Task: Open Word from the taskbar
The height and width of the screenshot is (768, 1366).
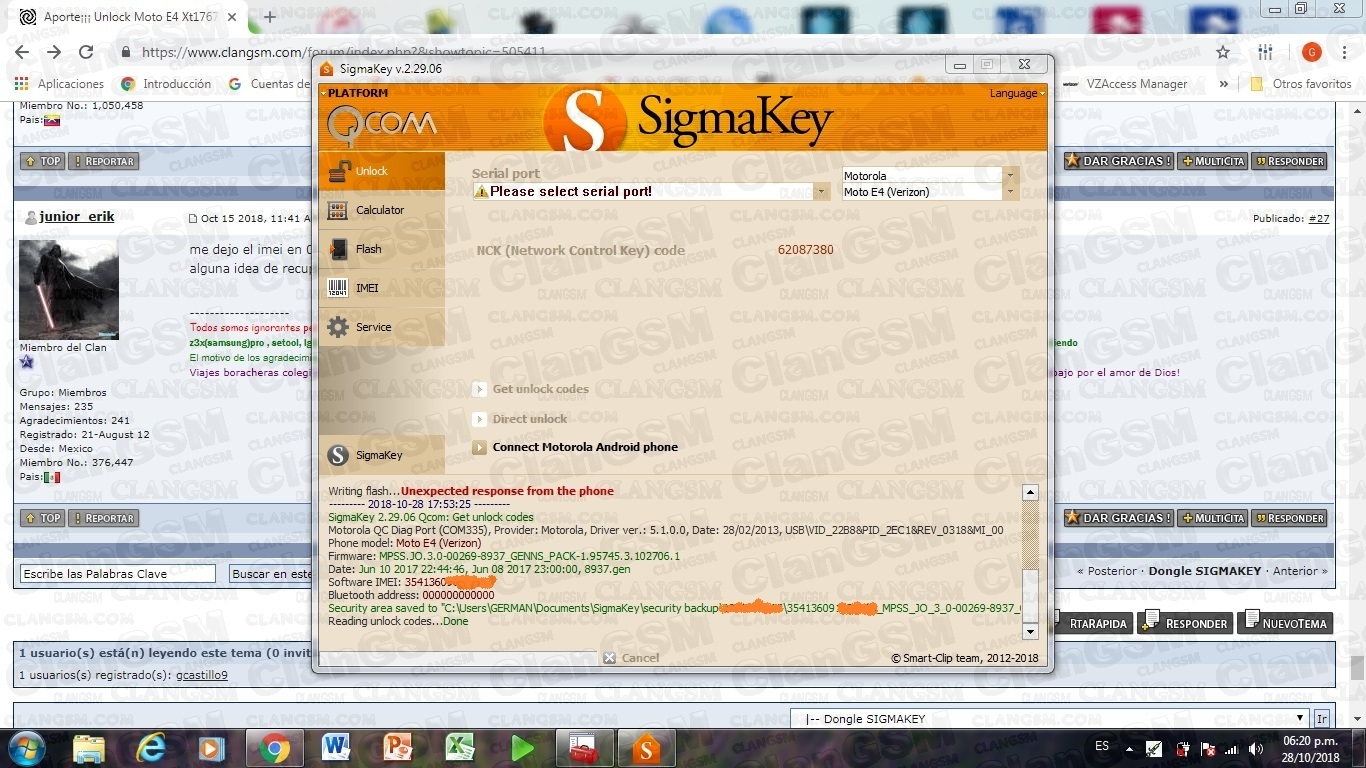Action: pos(336,748)
